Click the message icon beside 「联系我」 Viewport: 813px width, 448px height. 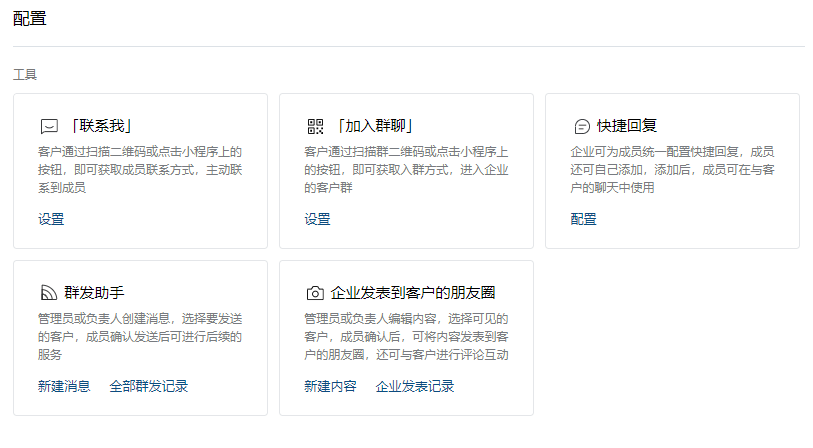(x=49, y=126)
